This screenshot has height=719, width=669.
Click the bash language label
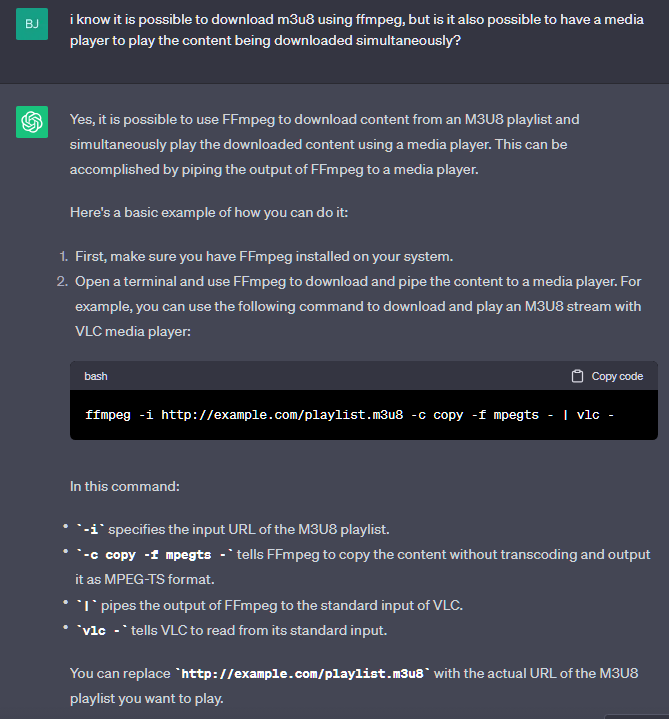96,376
